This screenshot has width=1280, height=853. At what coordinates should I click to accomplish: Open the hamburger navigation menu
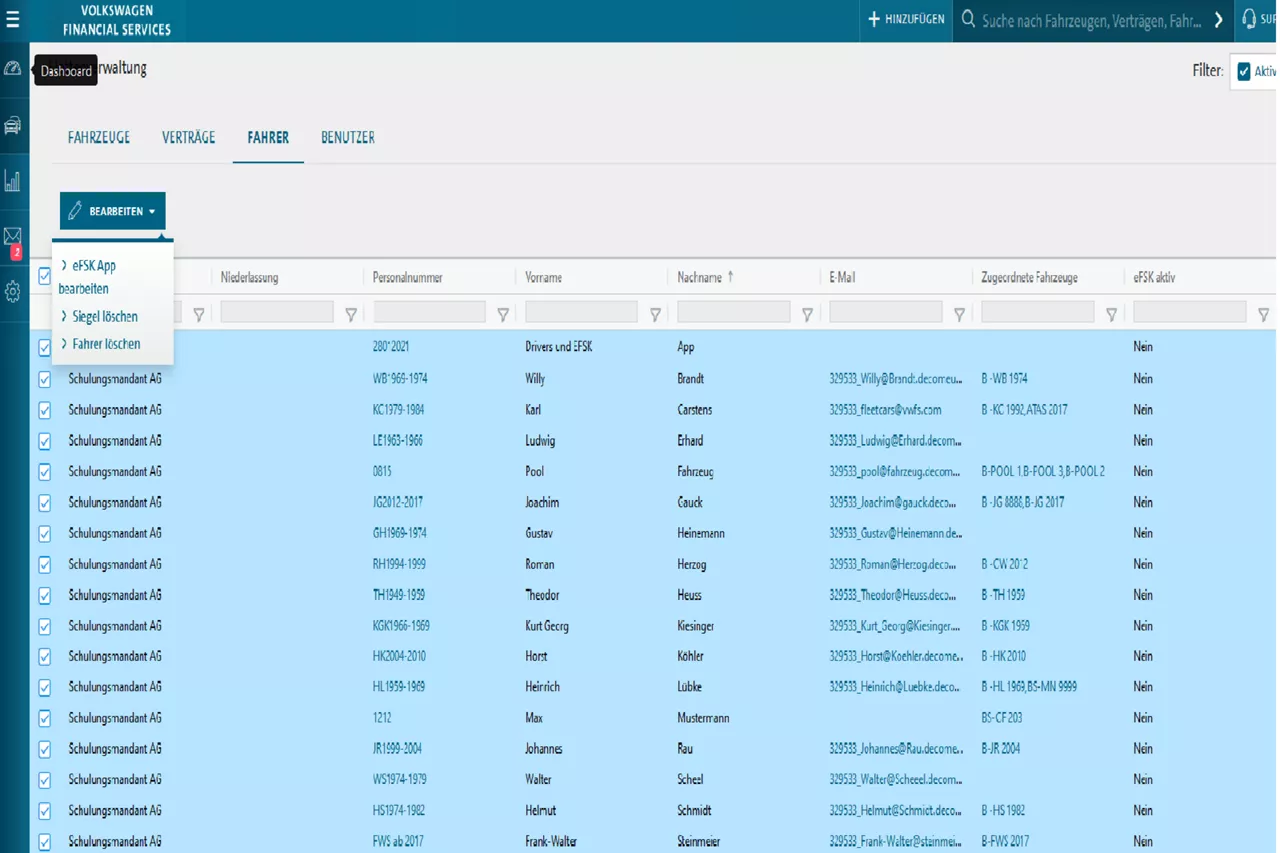(x=13, y=20)
